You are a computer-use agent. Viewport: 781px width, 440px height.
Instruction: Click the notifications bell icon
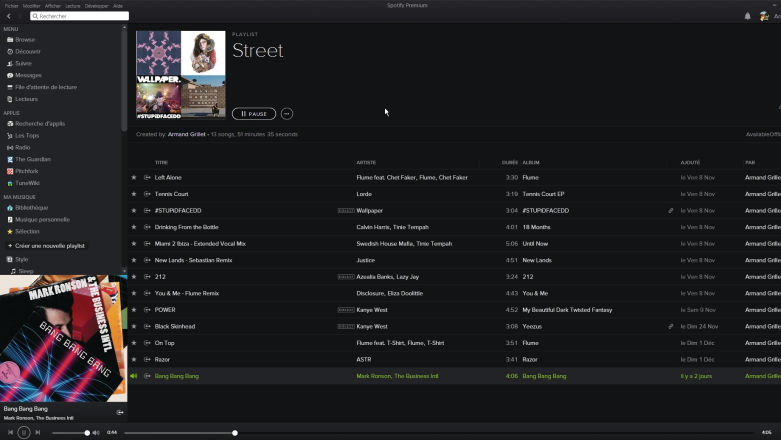point(748,16)
